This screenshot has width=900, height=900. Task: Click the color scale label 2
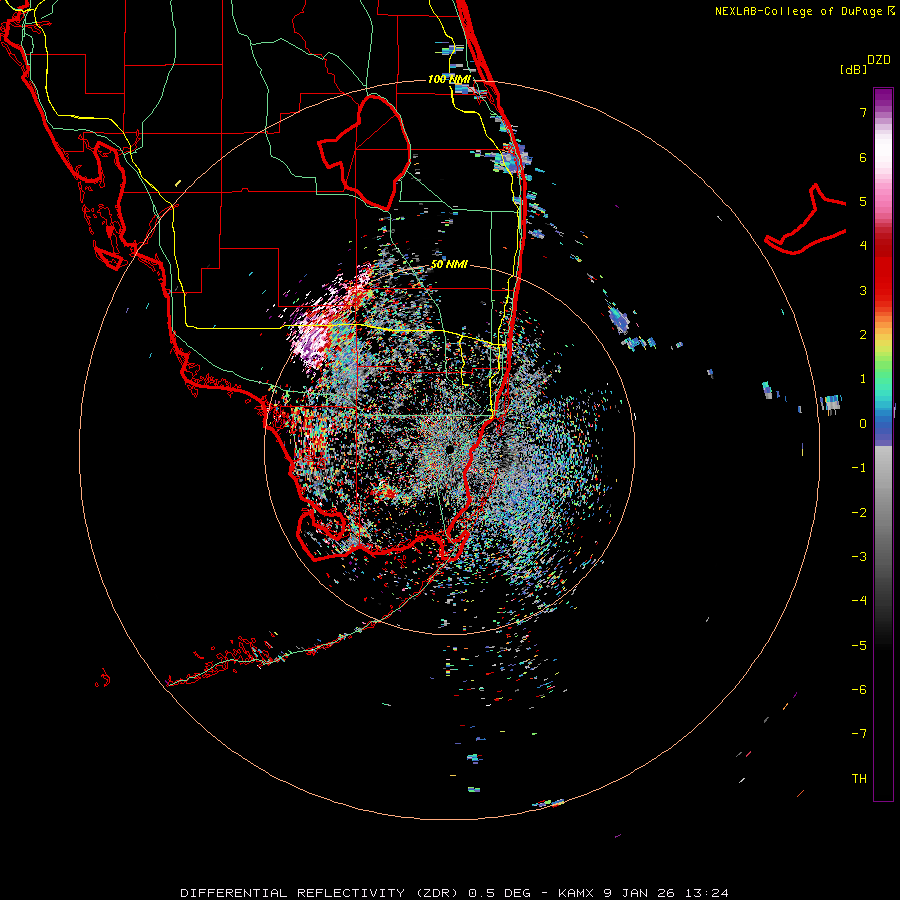(x=863, y=335)
